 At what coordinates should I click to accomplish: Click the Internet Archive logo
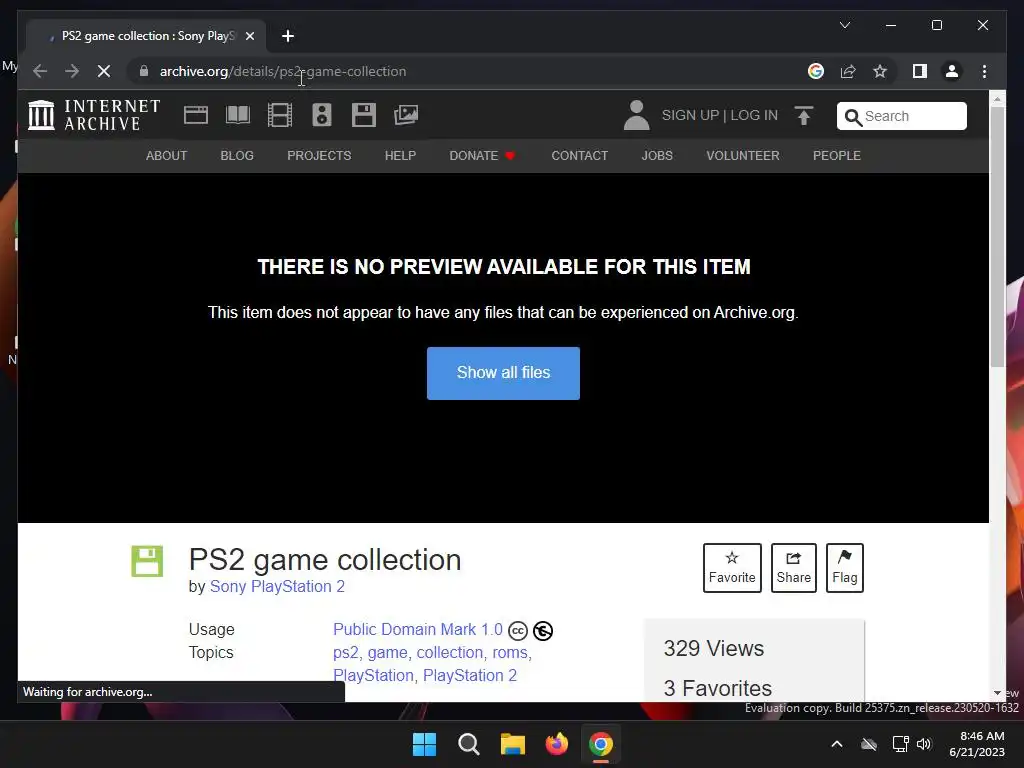tap(94, 116)
